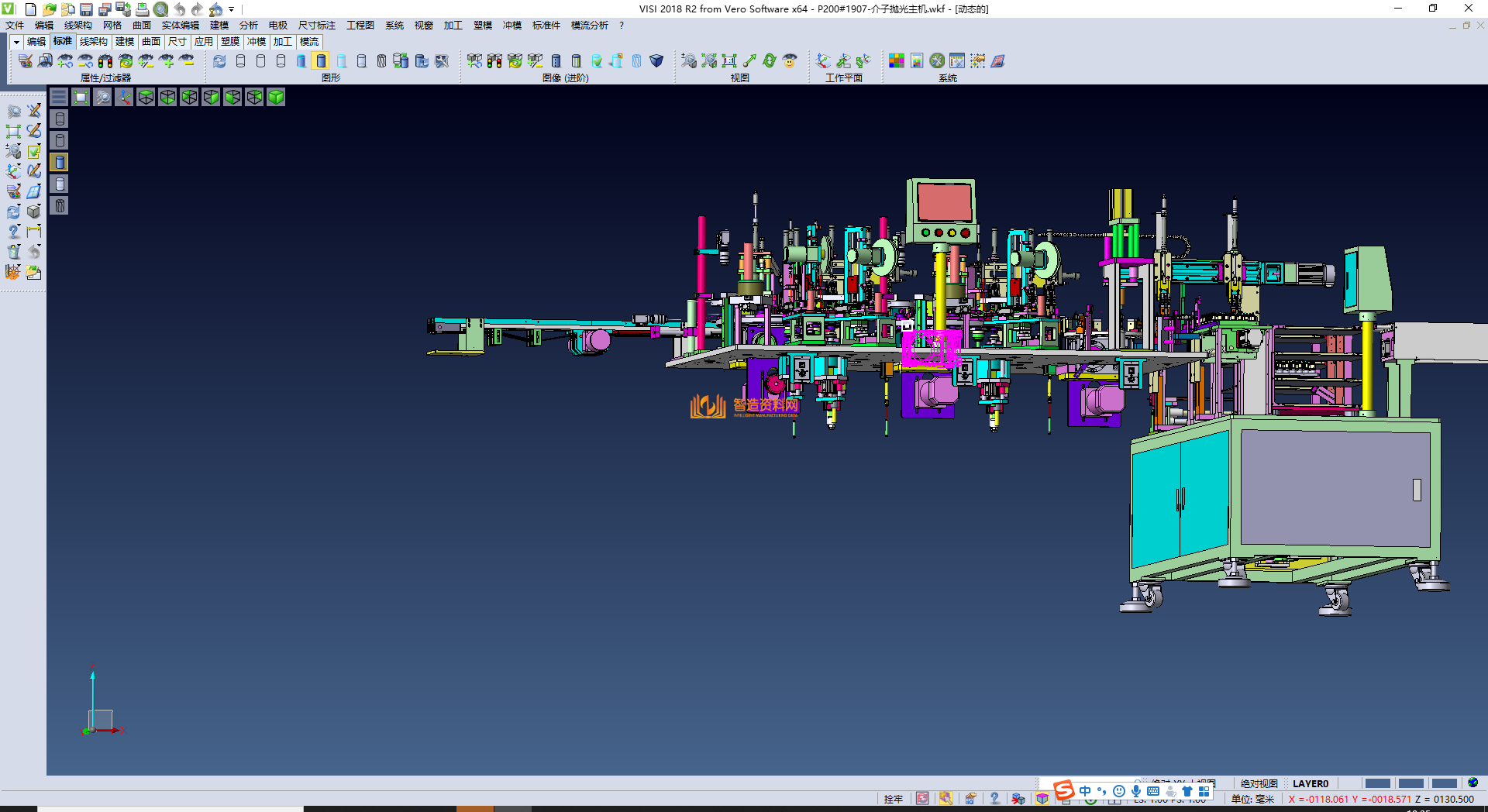The width and height of the screenshot is (1488, 812).
Task: Click the 单位: 毫米 units button
Action: (x=1252, y=799)
